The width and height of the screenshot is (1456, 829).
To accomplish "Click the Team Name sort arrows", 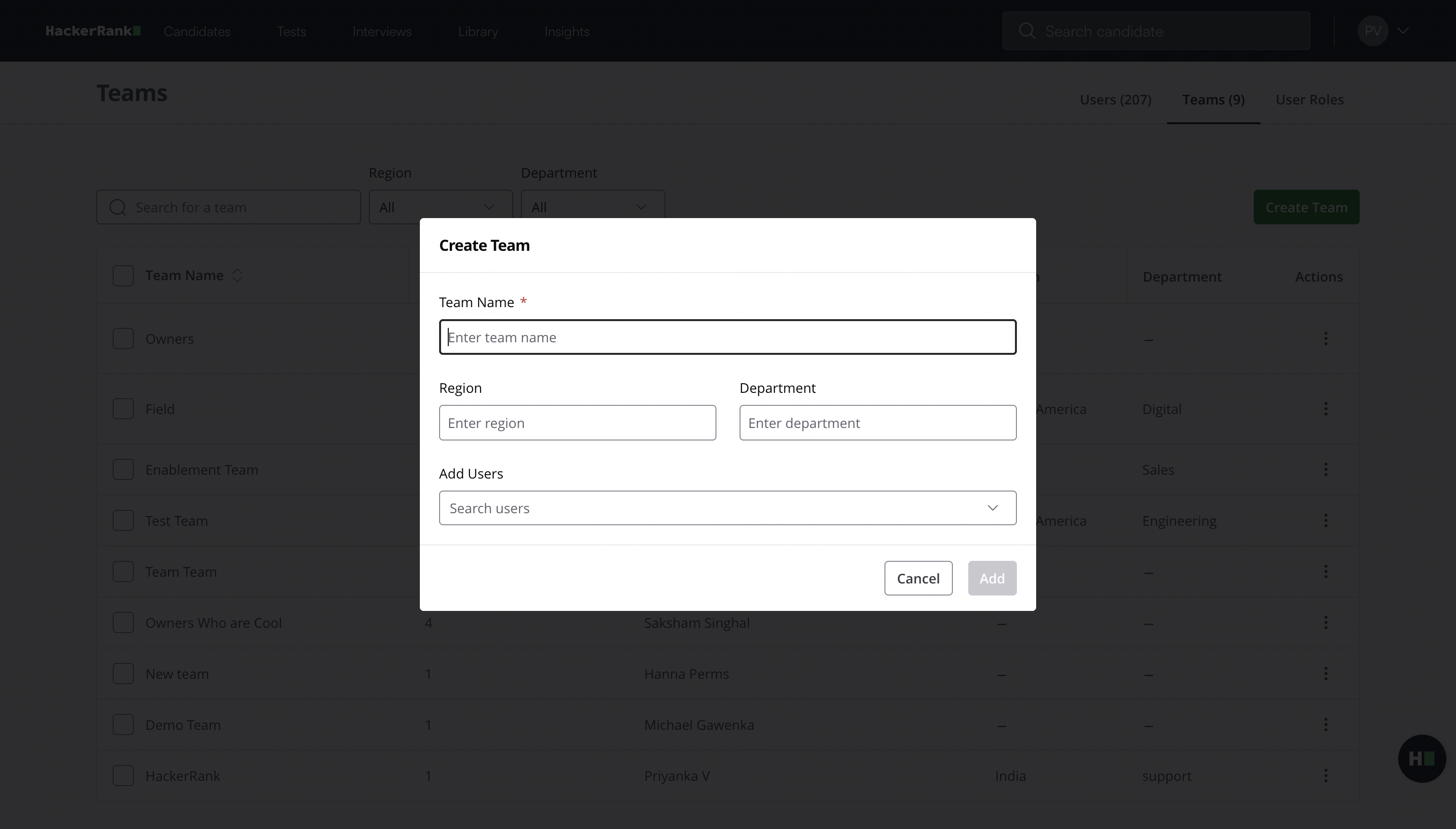I will pos(237,275).
